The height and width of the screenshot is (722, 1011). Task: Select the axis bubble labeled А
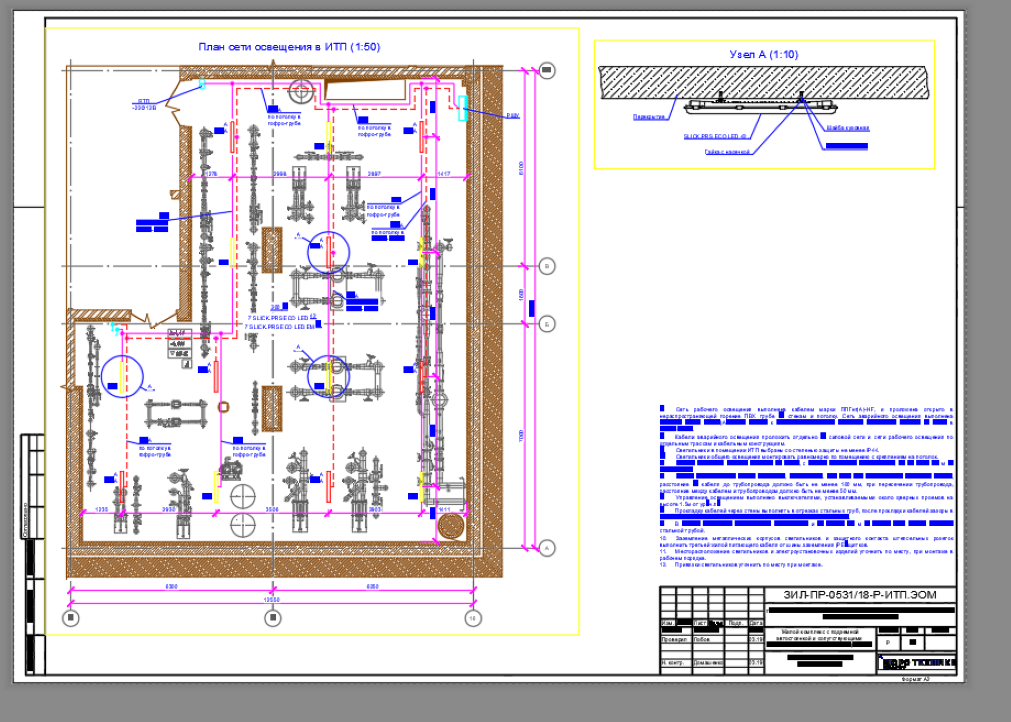coord(546,549)
